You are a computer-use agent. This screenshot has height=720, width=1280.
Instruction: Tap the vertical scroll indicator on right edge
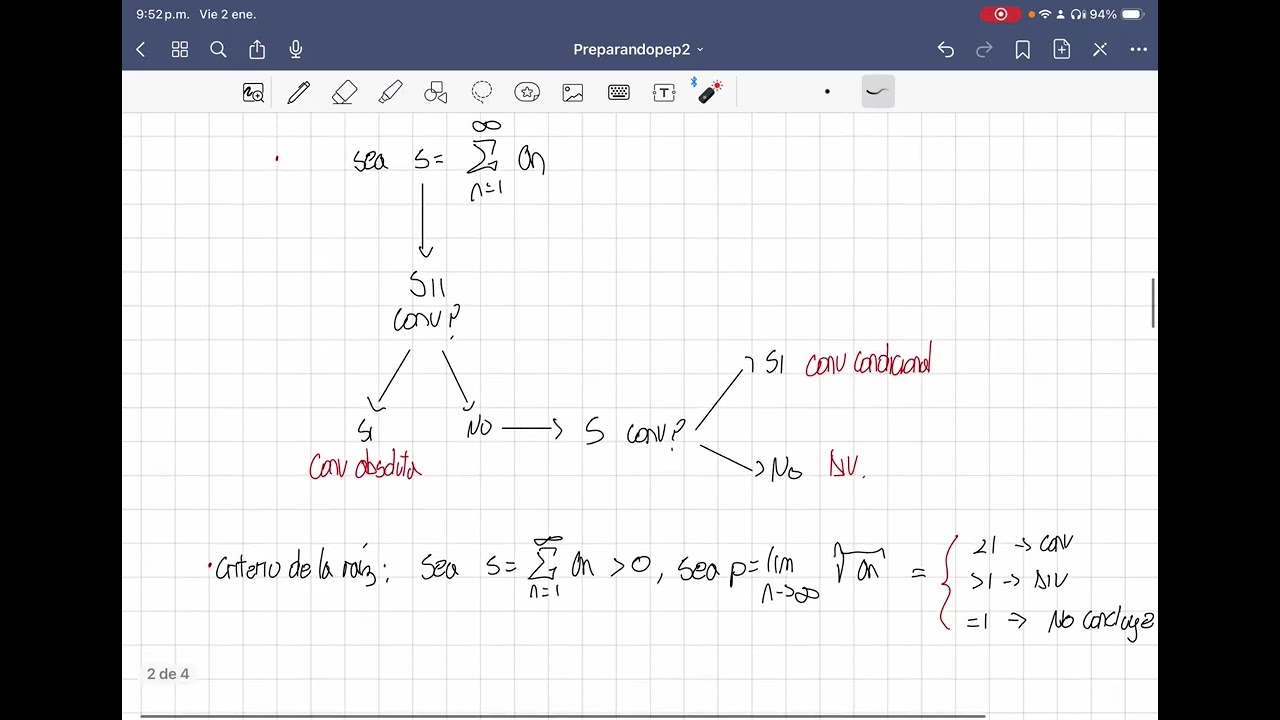pos(1154,303)
